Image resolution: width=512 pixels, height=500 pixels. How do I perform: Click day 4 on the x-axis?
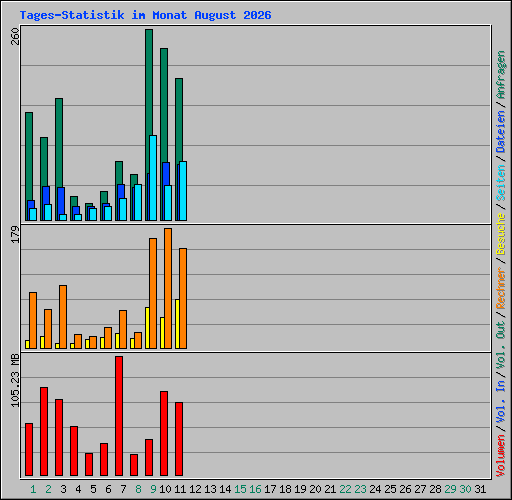(x=78, y=489)
